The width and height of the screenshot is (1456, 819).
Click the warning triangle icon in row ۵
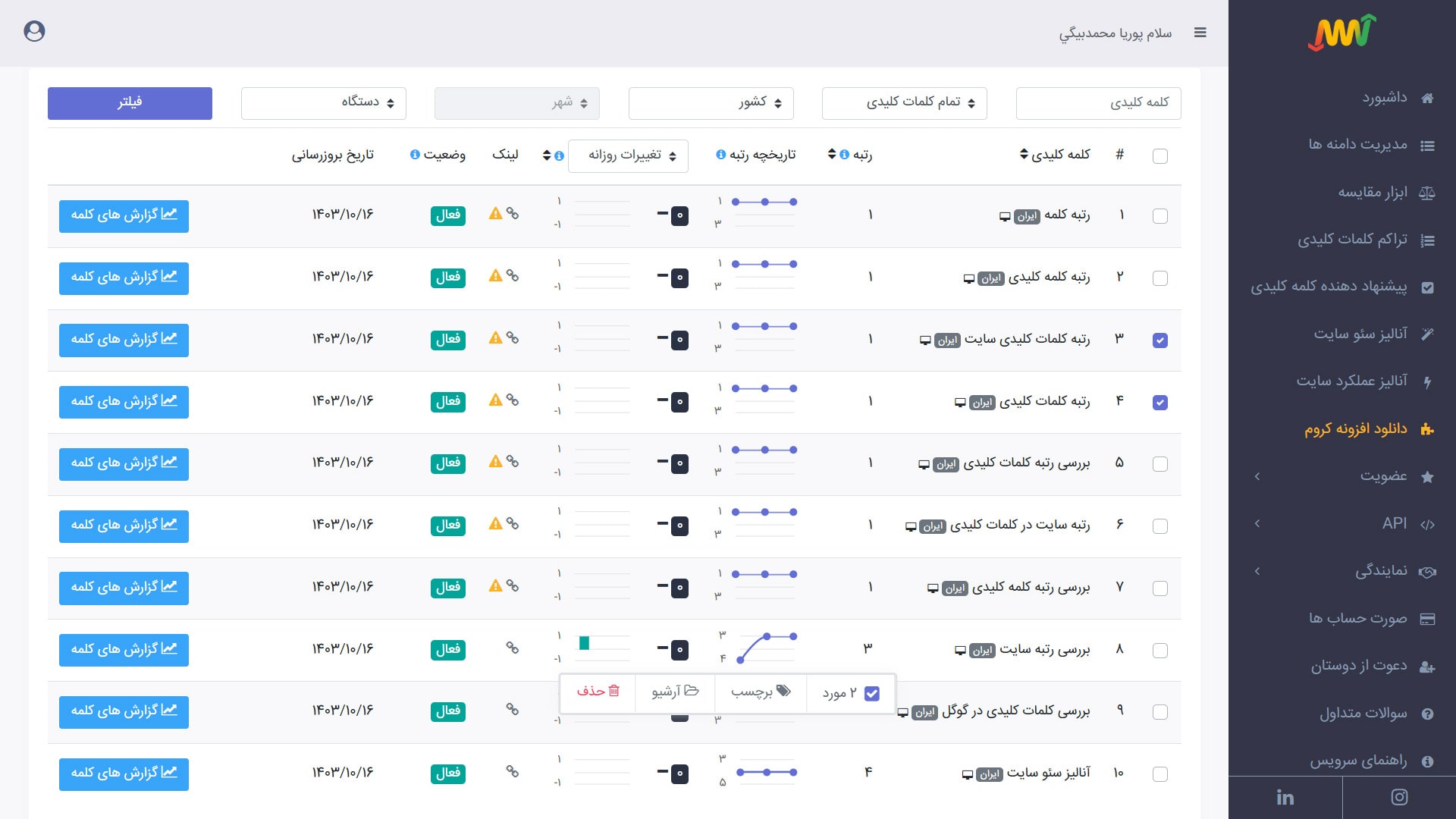(x=495, y=461)
